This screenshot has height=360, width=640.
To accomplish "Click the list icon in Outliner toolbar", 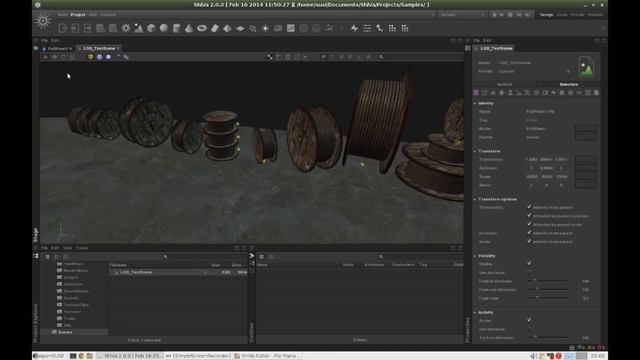I will (262, 256).
